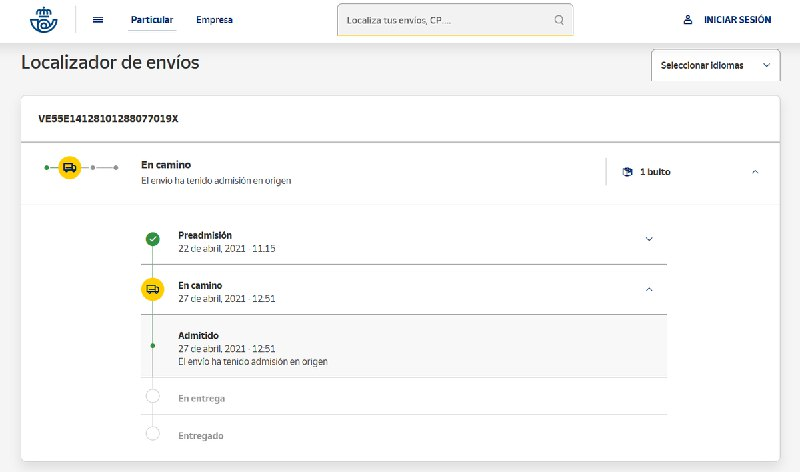Collapse the En camino step chevron

coord(649,289)
